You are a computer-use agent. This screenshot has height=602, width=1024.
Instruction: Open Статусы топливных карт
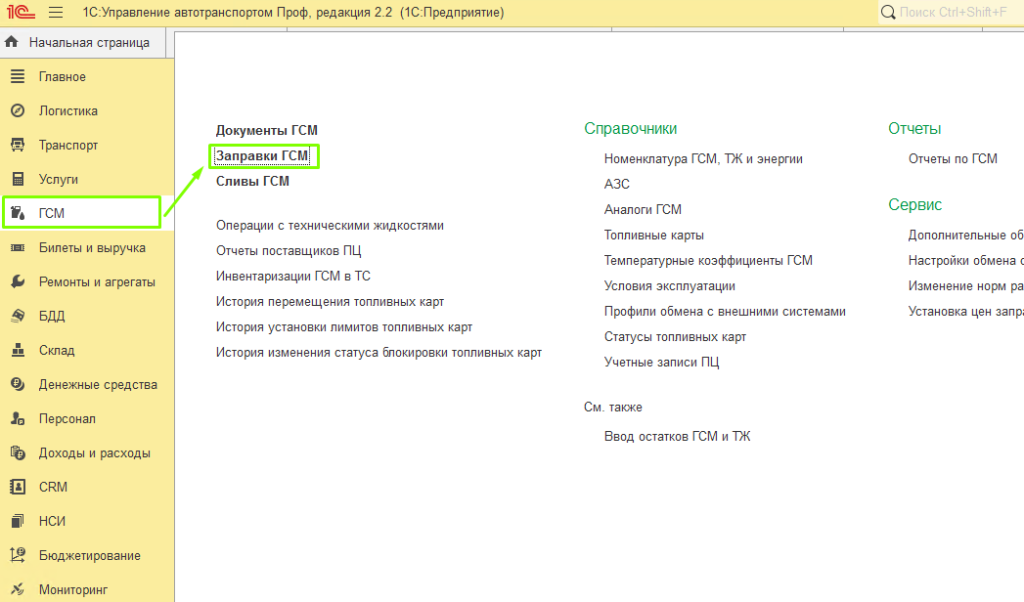[x=675, y=337]
